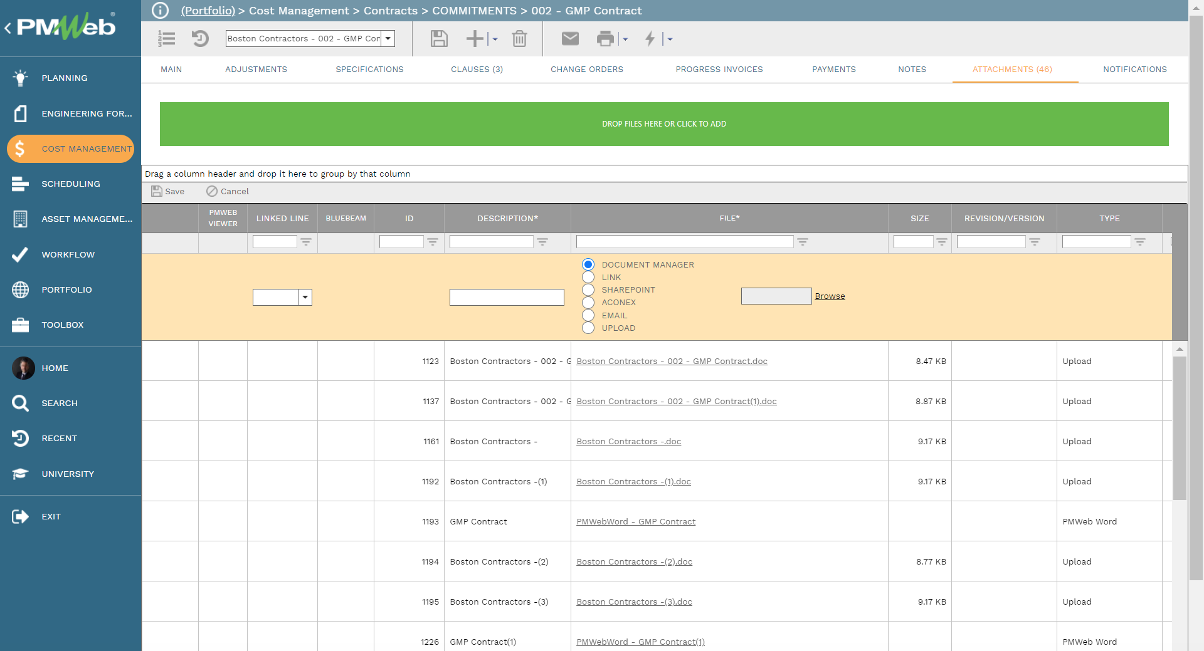Screen dimensions: 1204x651
Task: Open the Progress Invoices tab
Action: [719, 69]
